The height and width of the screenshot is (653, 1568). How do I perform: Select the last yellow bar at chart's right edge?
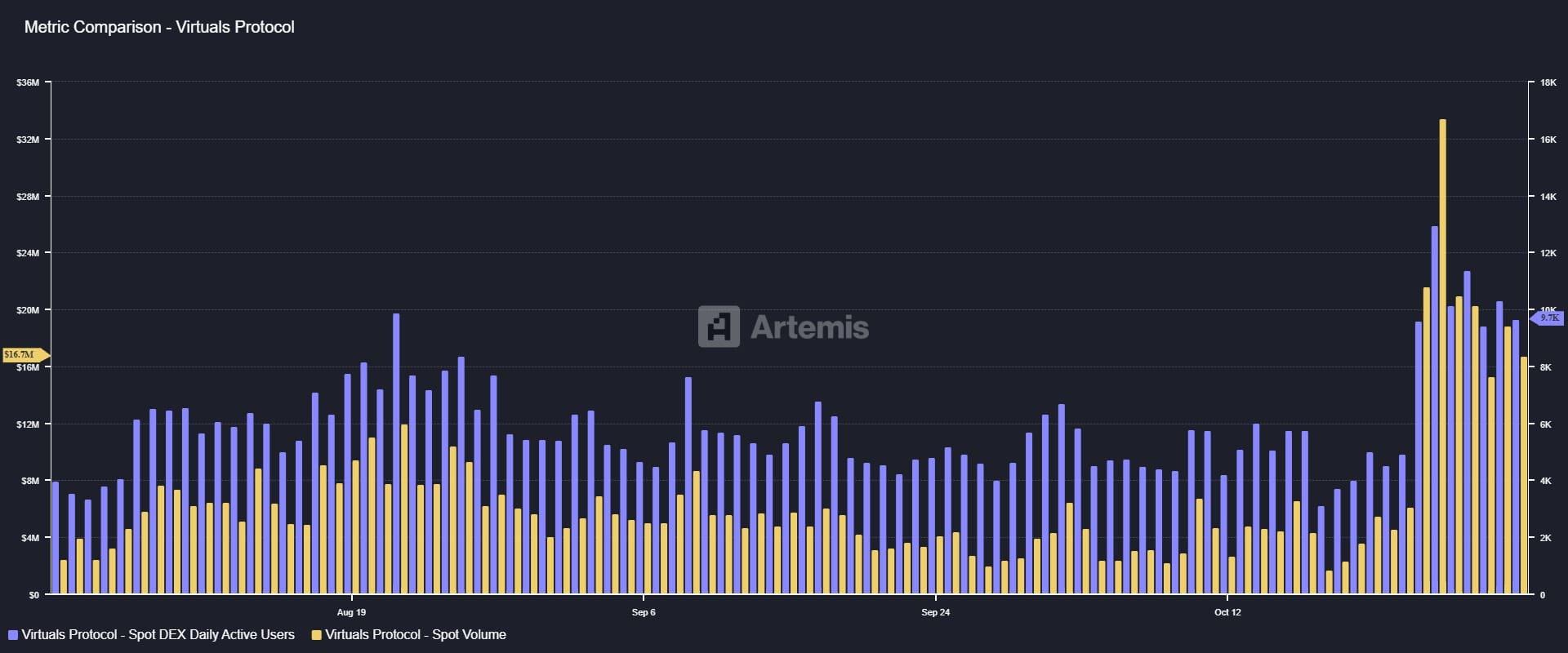coord(1524,475)
